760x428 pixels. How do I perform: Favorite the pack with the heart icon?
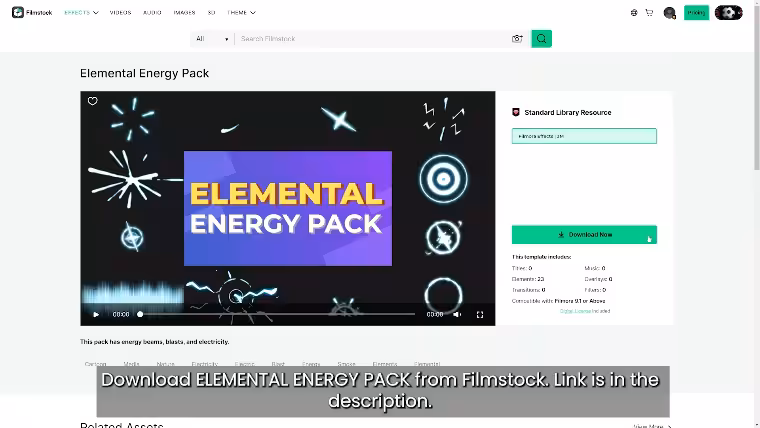[93, 101]
